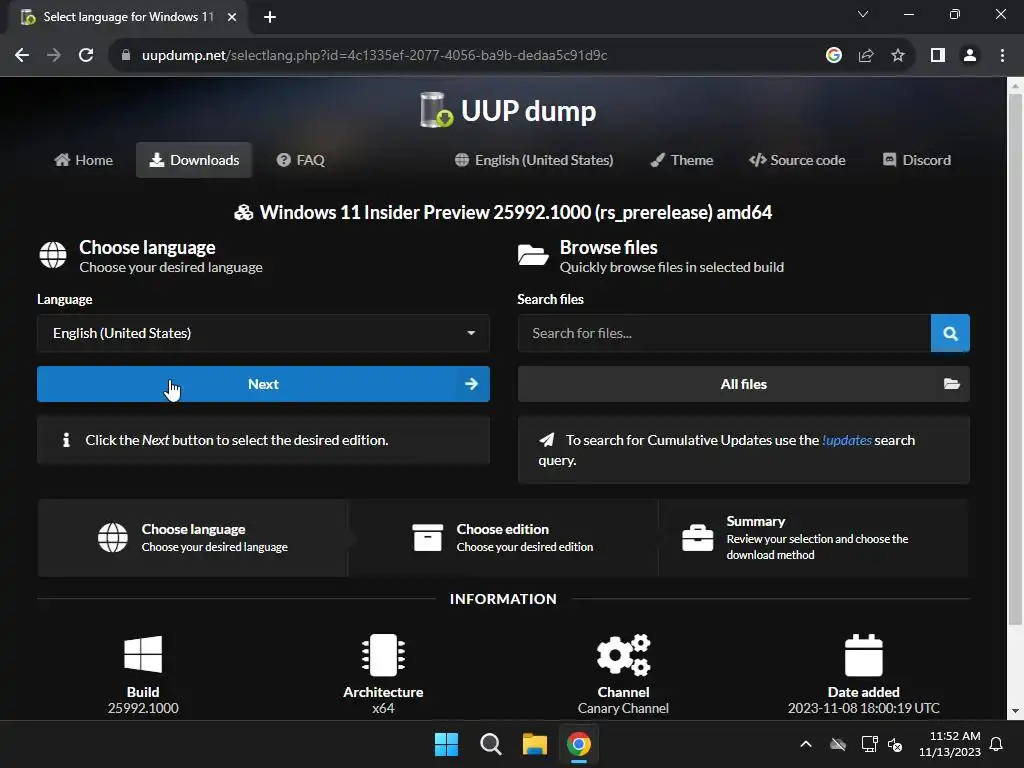This screenshot has width=1024, height=768.
Task: Open All files button
Action: (744, 384)
